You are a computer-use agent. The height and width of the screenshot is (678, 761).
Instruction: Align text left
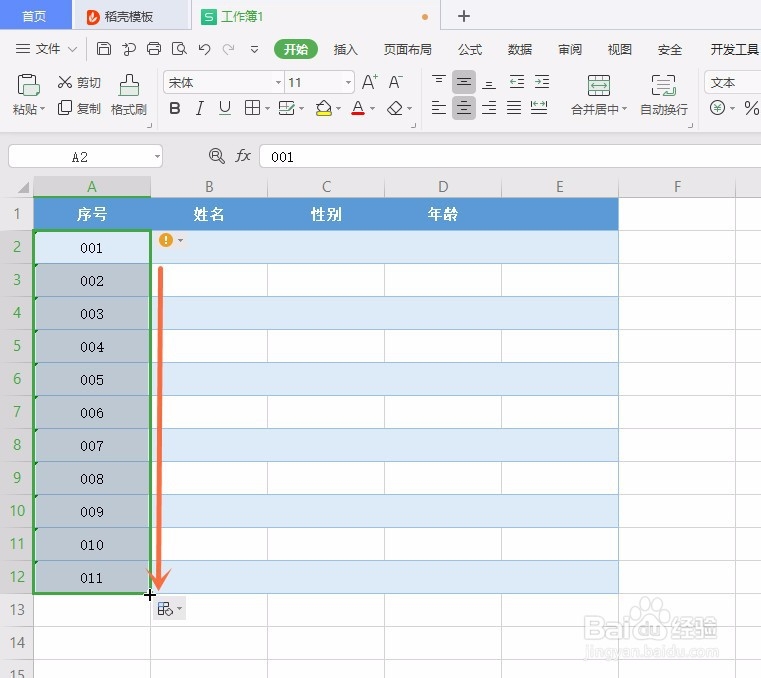tap(439, 108)
